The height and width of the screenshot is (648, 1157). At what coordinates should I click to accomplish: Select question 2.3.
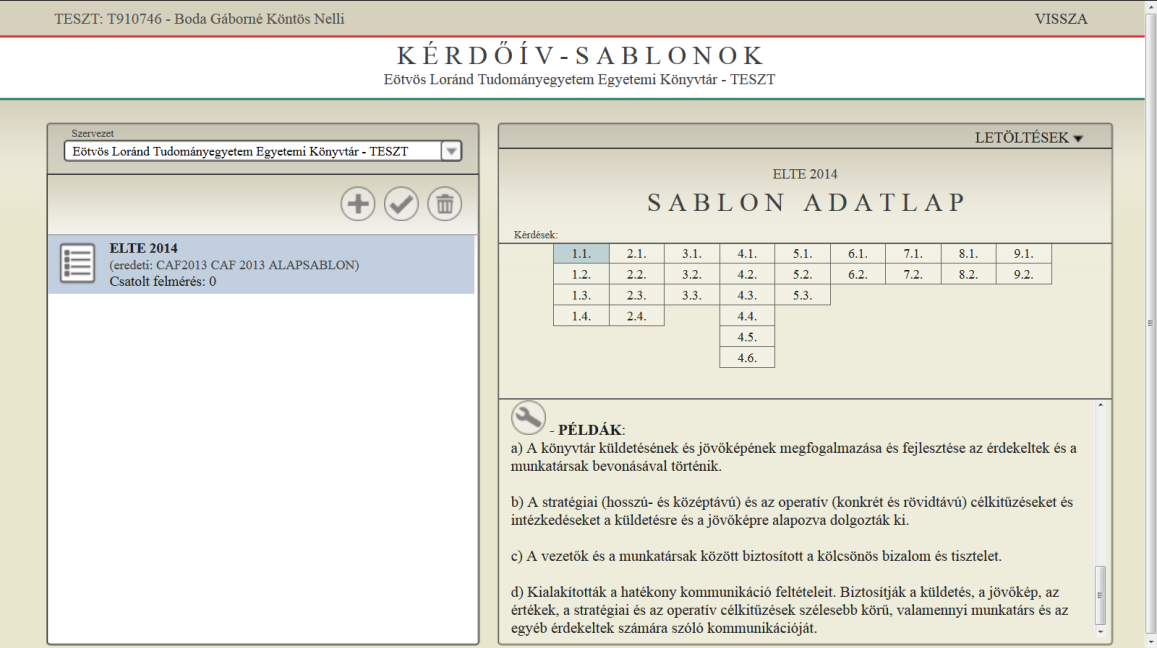(637, 295)
